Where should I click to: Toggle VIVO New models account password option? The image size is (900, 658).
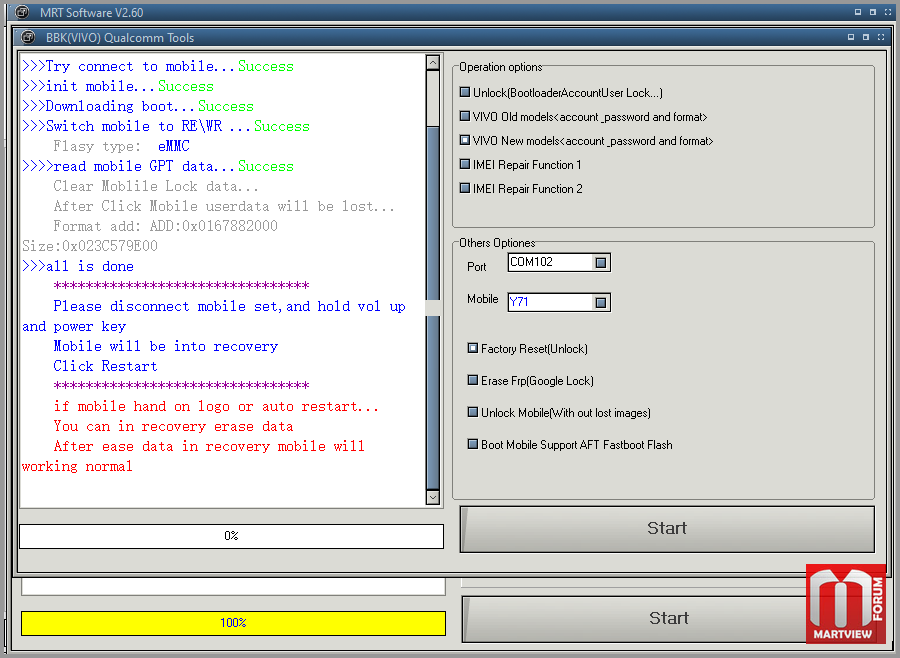[465, 141]
